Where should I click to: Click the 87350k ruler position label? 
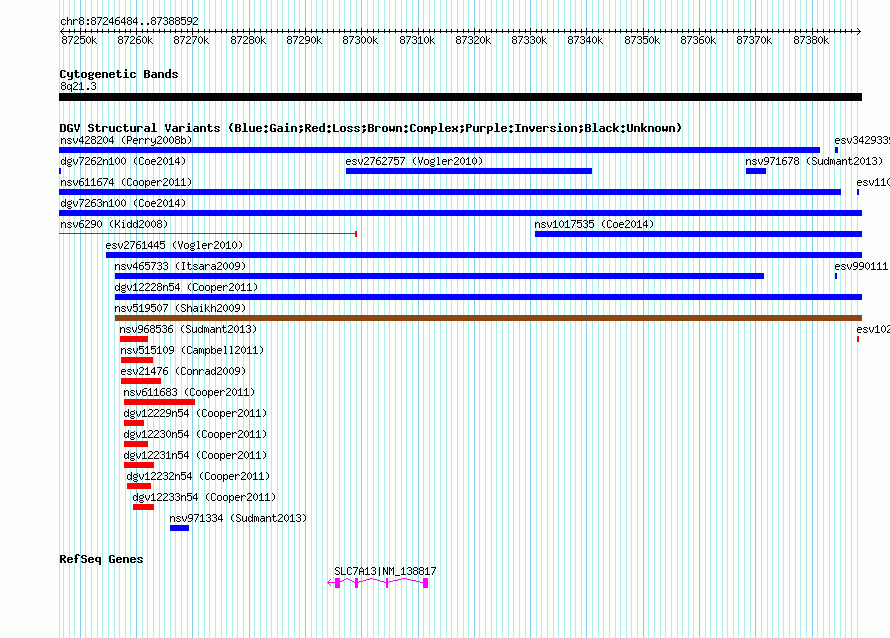coord(642,40)
